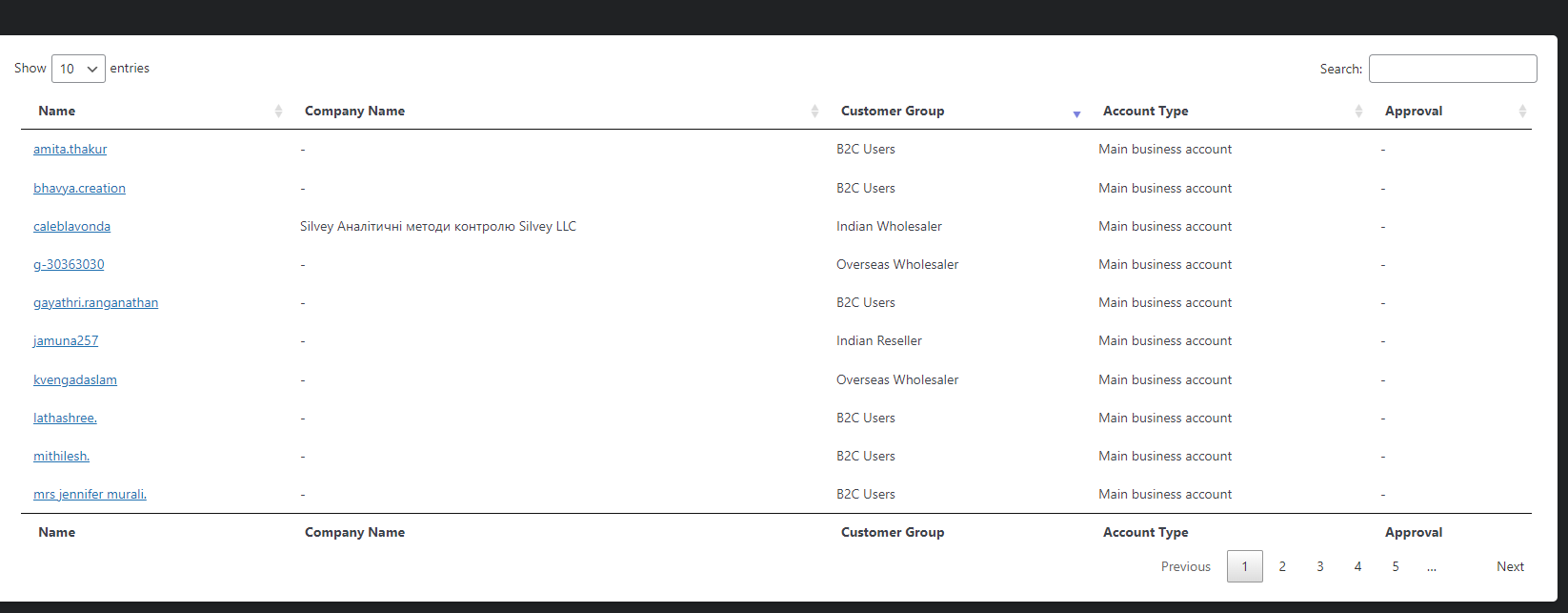This screenshot has height=613, width=1568.
Task: Go to pagination page 4
Action: click(1357, 566)
